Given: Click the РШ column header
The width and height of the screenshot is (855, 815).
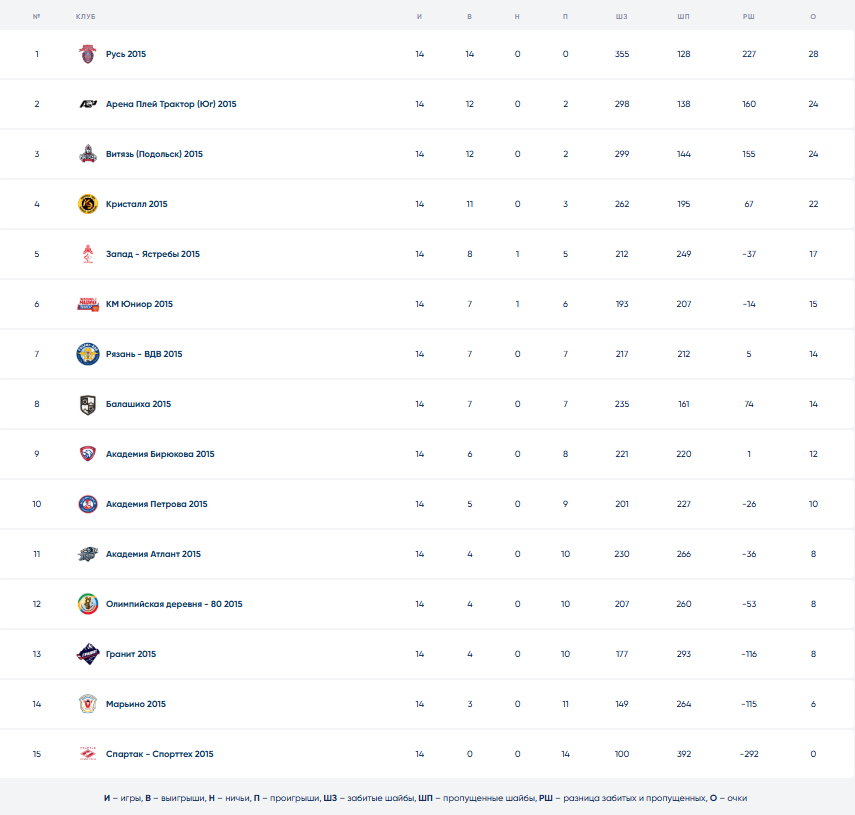Looking at the screenshot, I should pos(749,17).
